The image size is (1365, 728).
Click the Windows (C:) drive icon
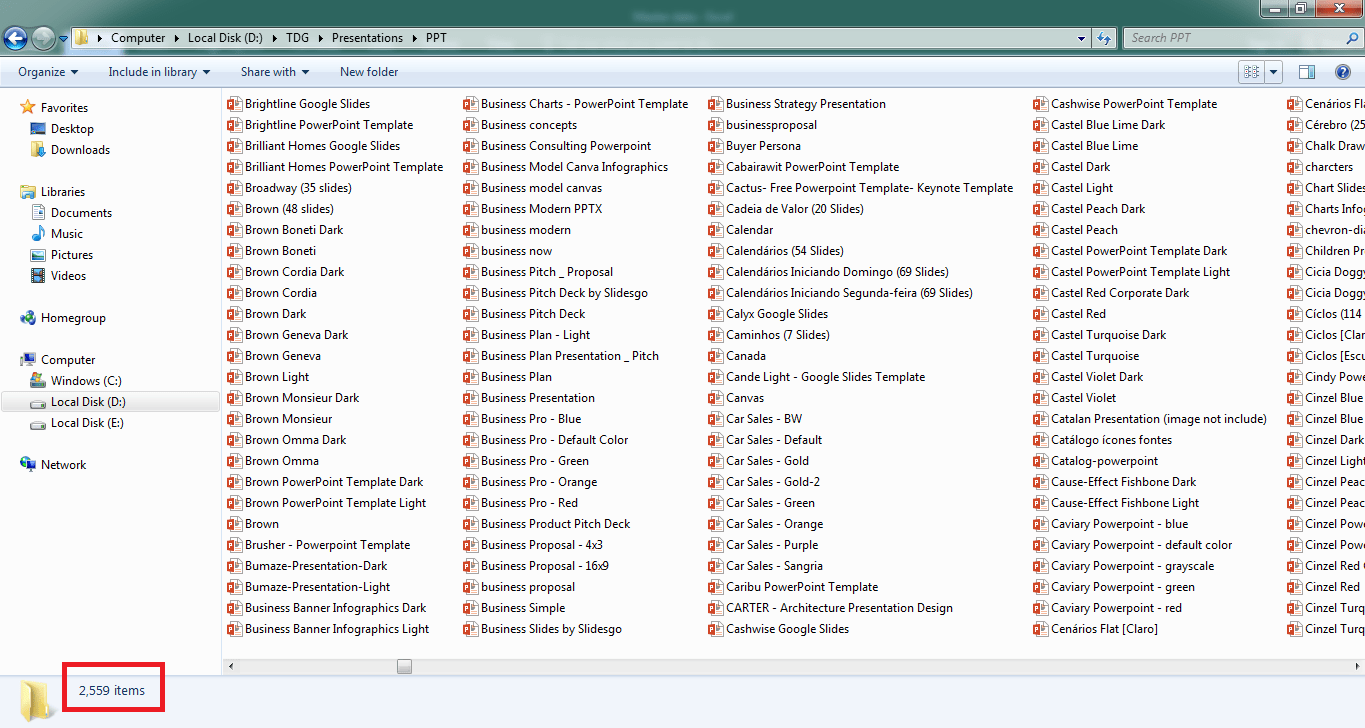[x=38, y=381]
